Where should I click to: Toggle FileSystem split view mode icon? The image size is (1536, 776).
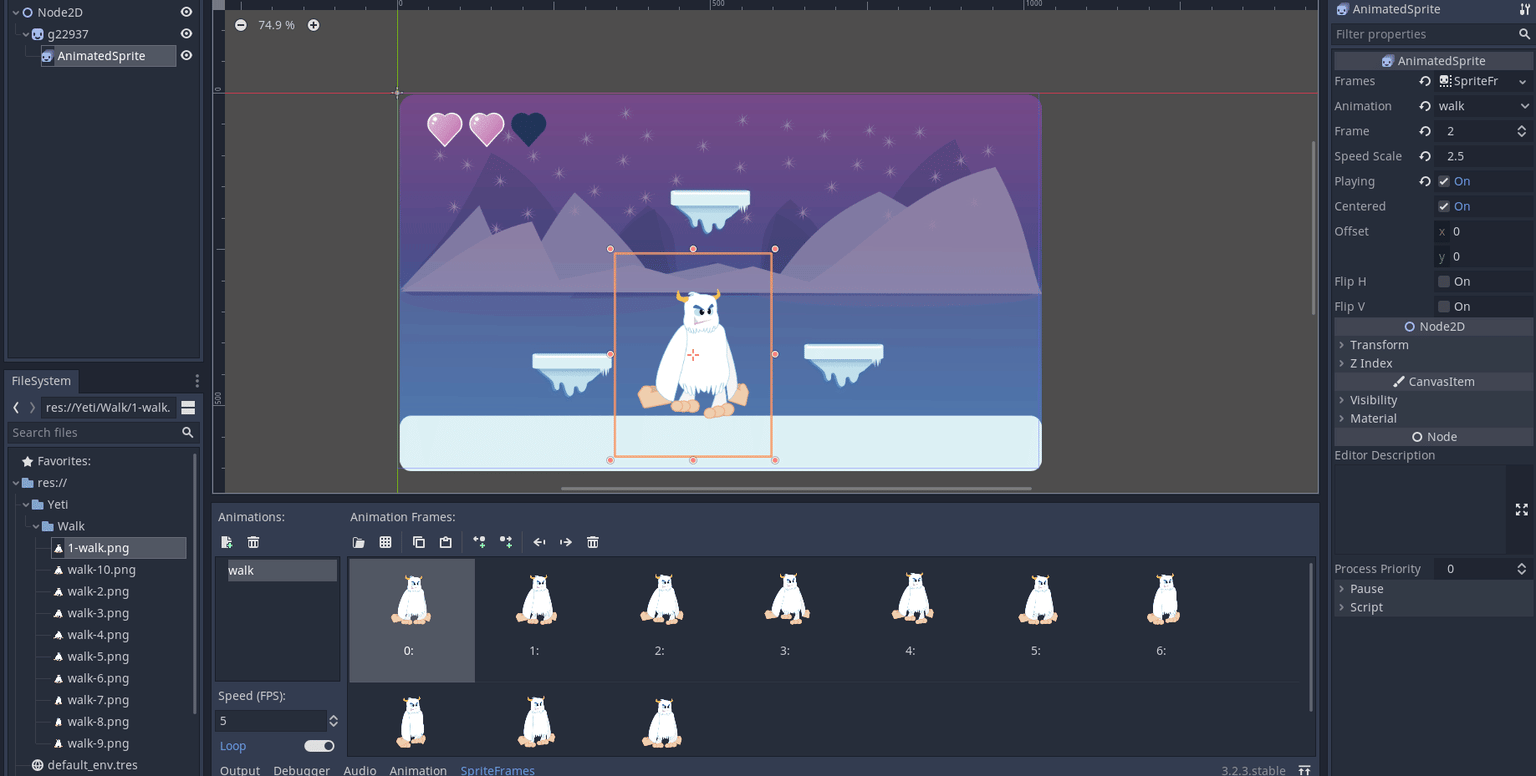click(x=188, y=407)
